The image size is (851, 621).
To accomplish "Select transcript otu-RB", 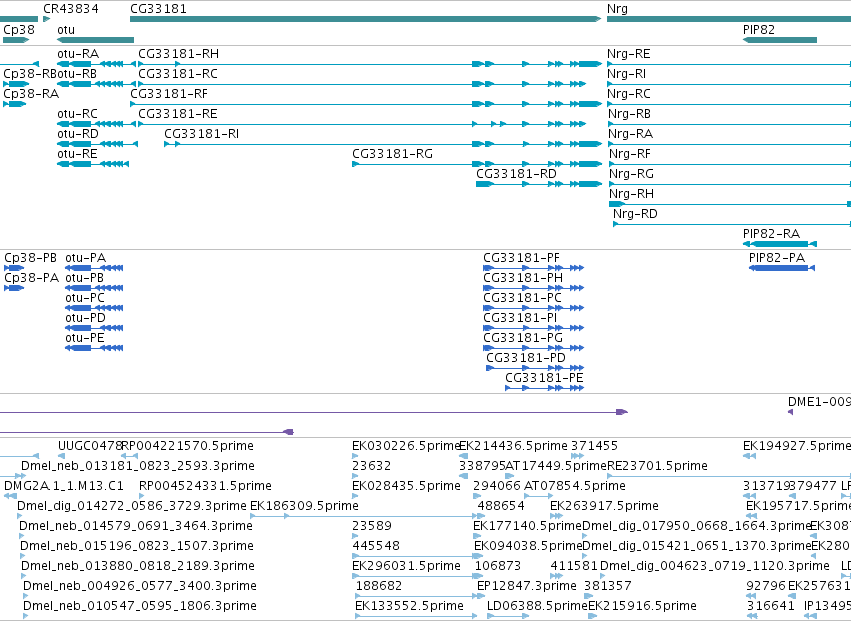I will coord(77,74).
